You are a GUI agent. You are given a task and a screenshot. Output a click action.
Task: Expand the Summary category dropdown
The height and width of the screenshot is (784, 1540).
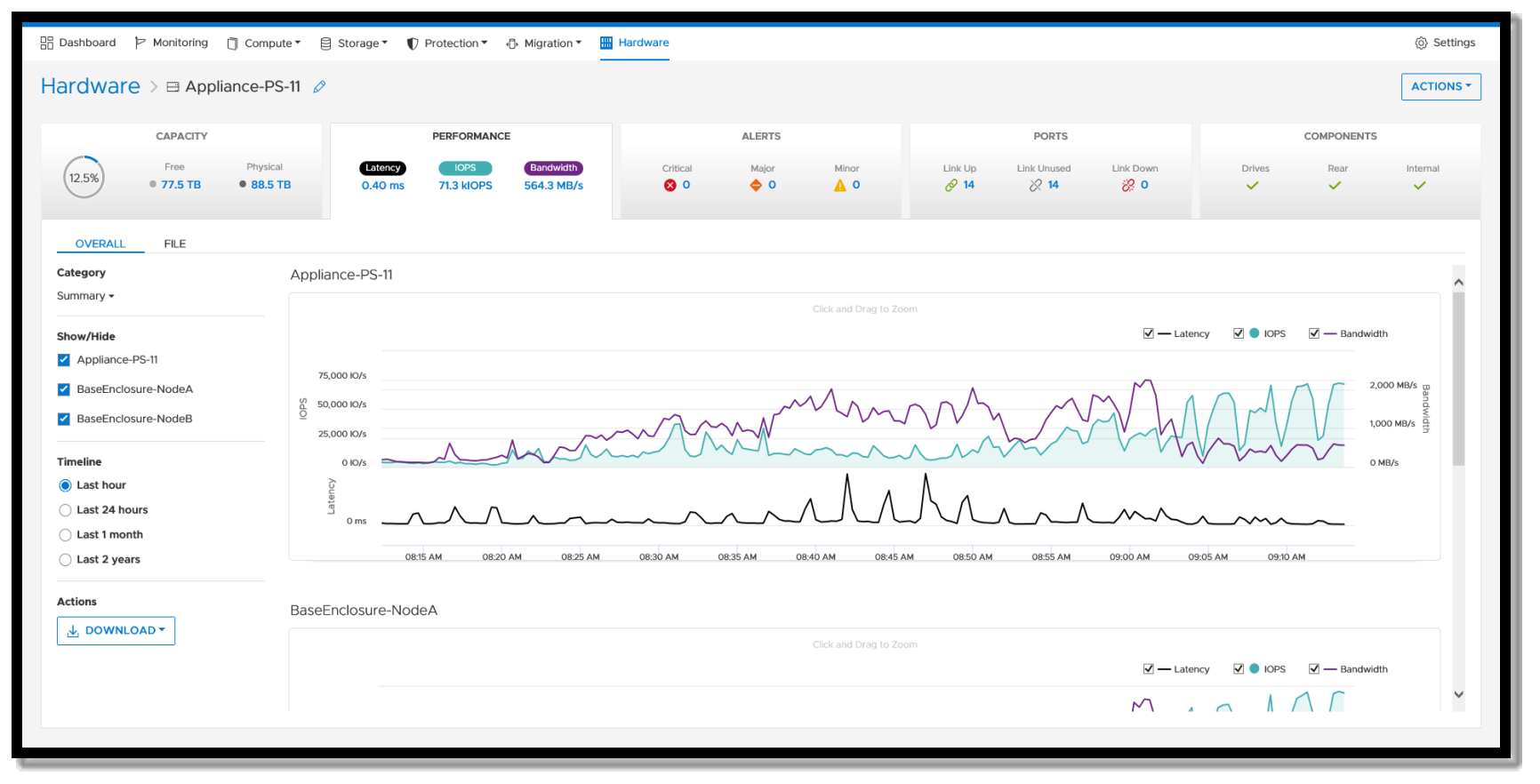85,296
